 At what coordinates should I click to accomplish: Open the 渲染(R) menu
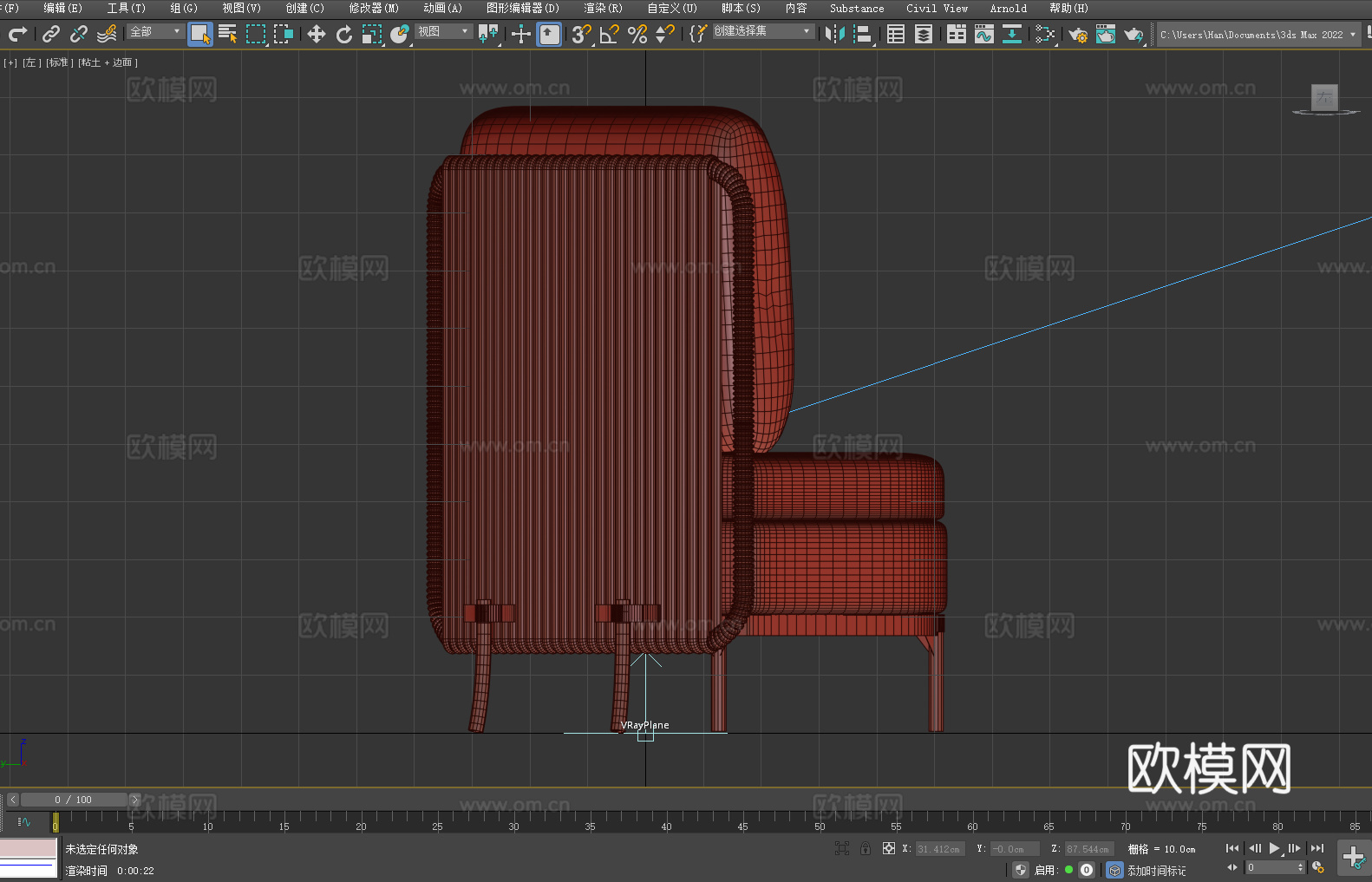coord(603,8)
